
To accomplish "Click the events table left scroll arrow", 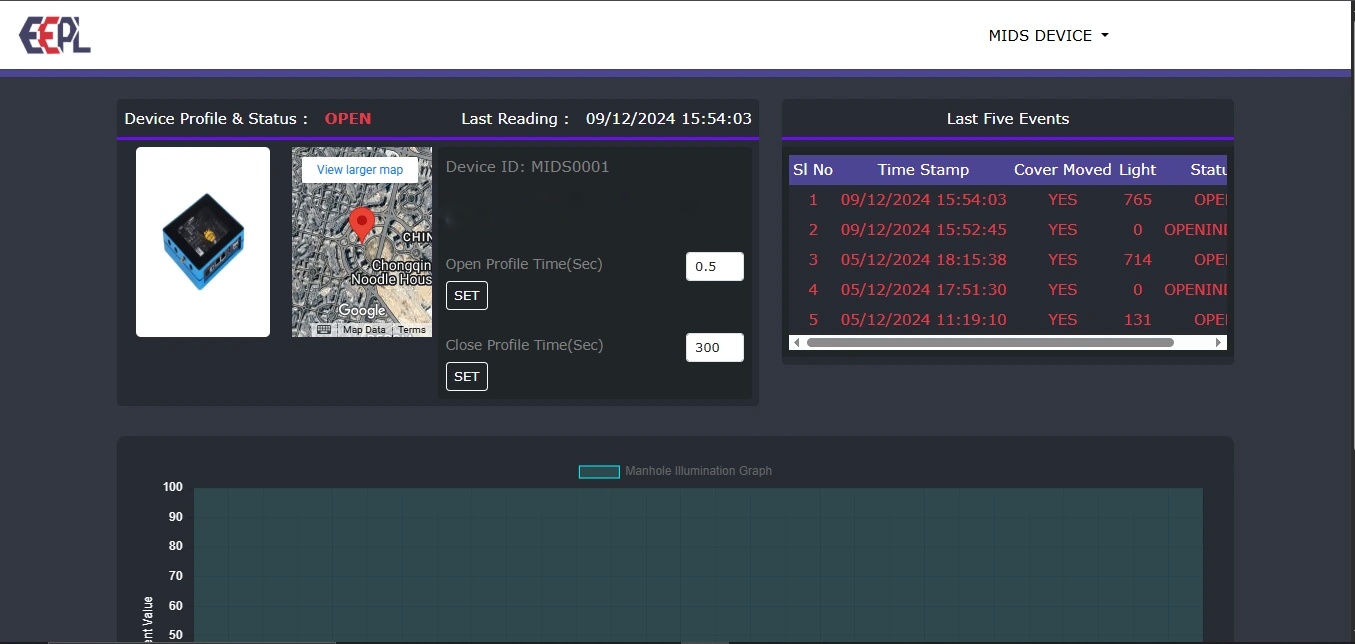I will coord(797,343).
